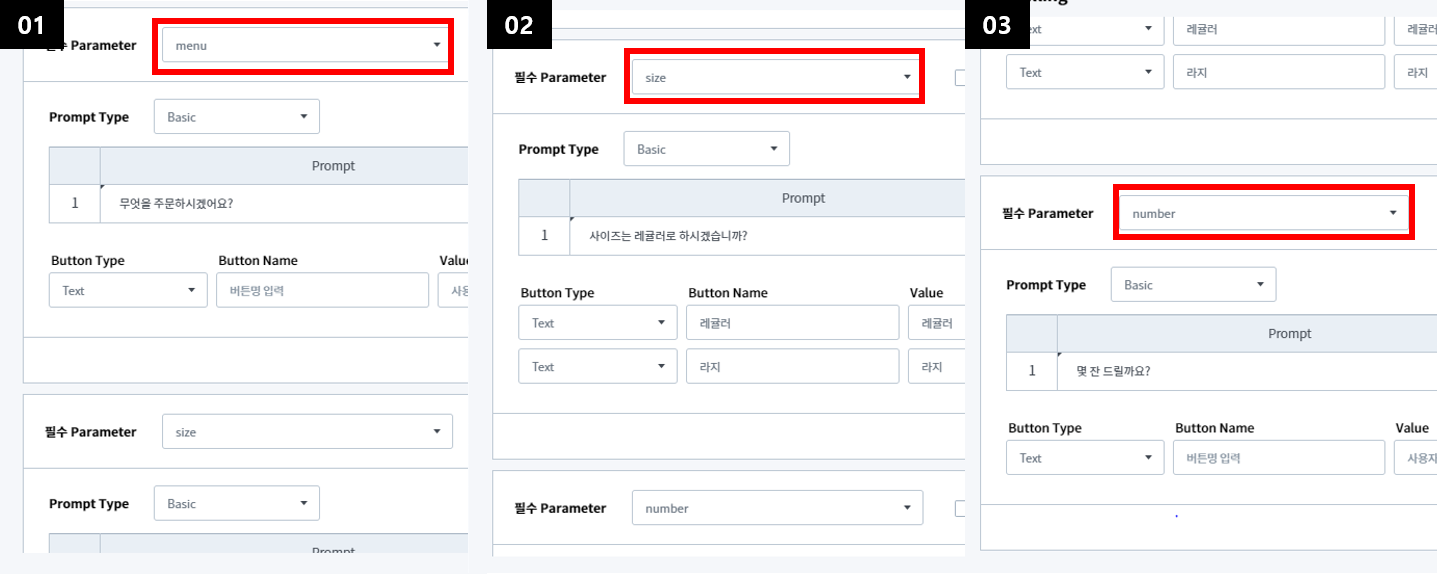Open Prompt Type dropdown above 사이즈는 레귤러로 prompt
1437x574 pixels.
click(706, 149)
